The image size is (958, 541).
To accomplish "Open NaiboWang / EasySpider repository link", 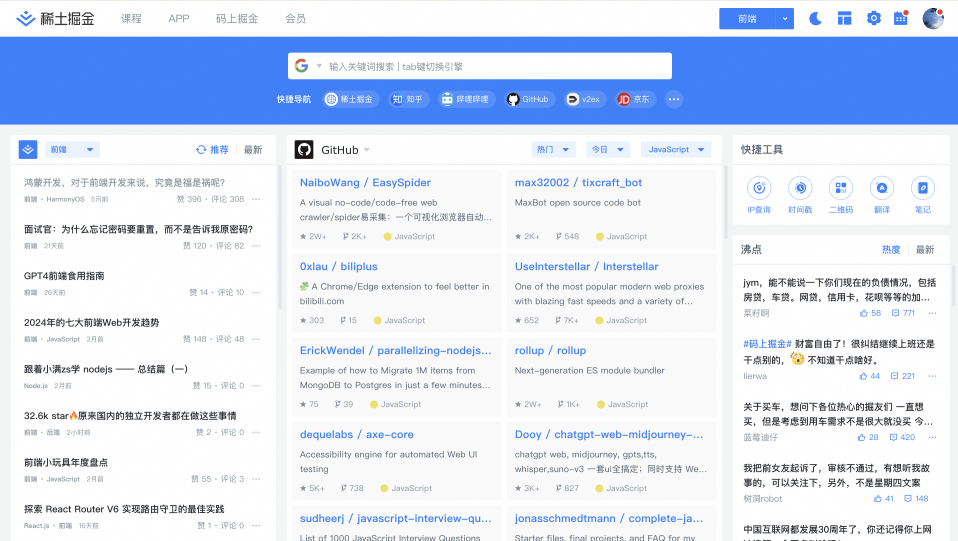I will pos(365,182).
